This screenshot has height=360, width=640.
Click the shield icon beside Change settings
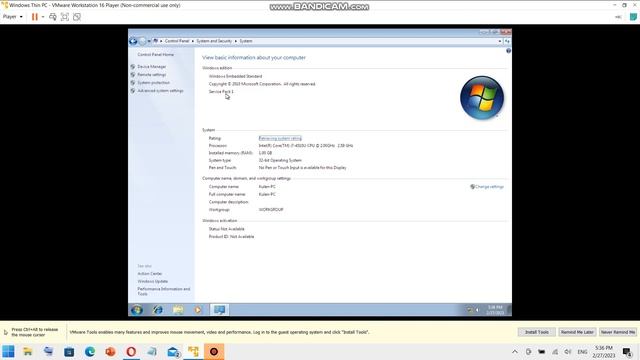pos(472,187)
